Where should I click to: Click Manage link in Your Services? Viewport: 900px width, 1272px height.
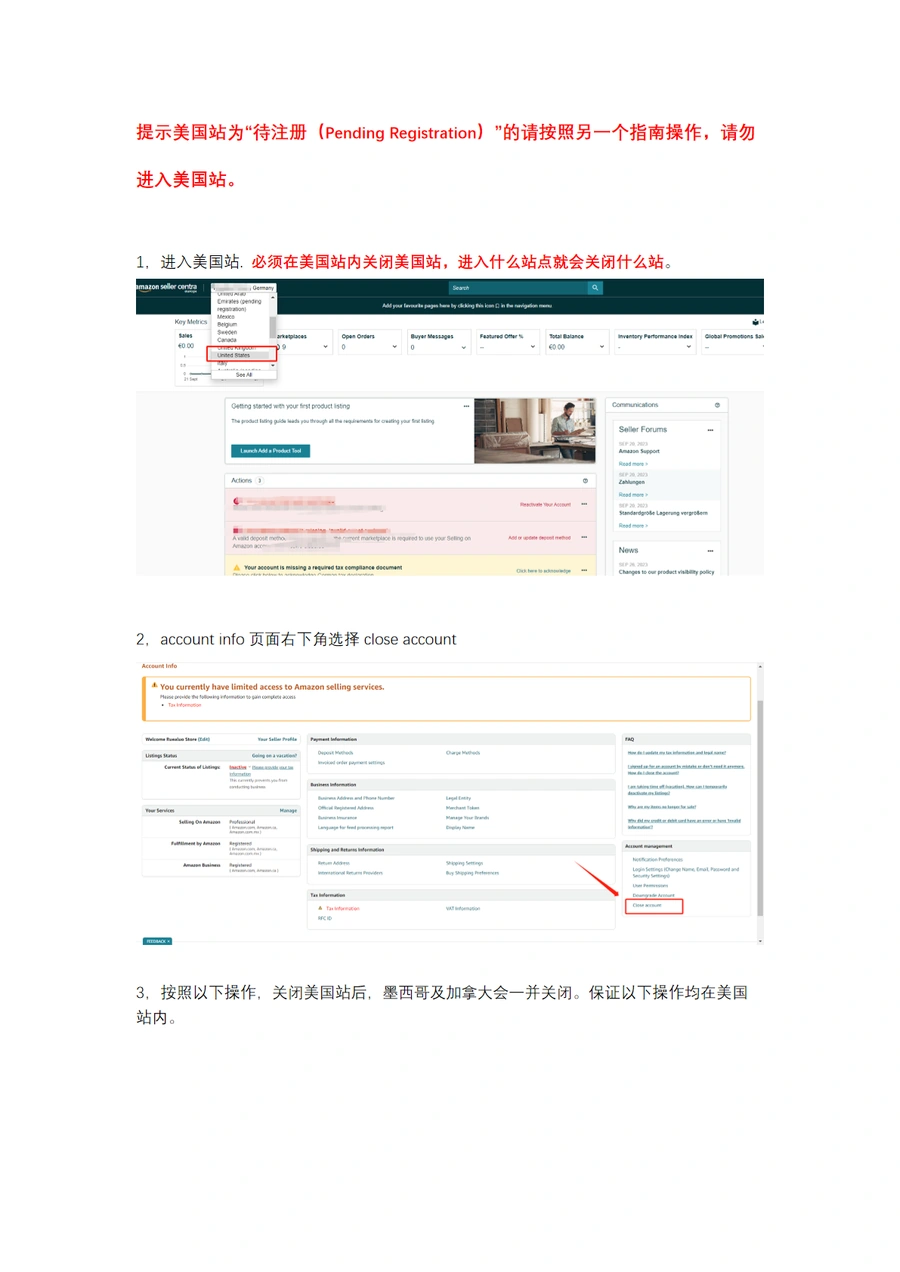tap(288, 810)
